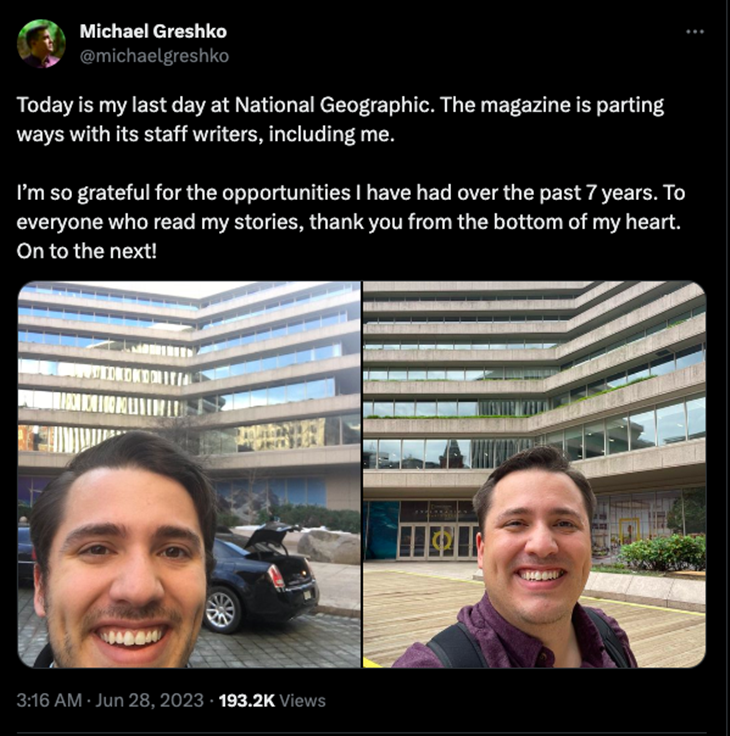The width and height of the screenshot is (730, 736).
Task: Click the boulder beside the car in left photo
Action: pyautogui.click(x=330, y=547)
